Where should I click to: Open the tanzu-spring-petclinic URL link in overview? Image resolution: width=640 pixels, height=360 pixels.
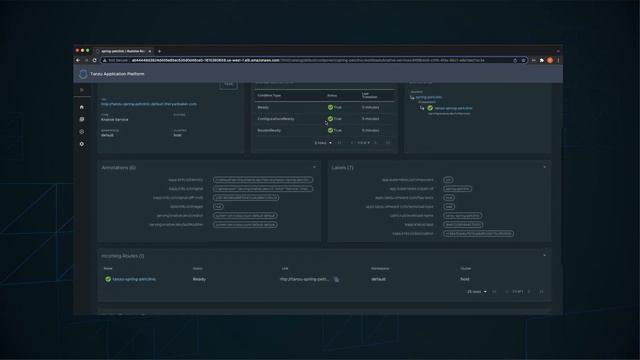[149, 104]
